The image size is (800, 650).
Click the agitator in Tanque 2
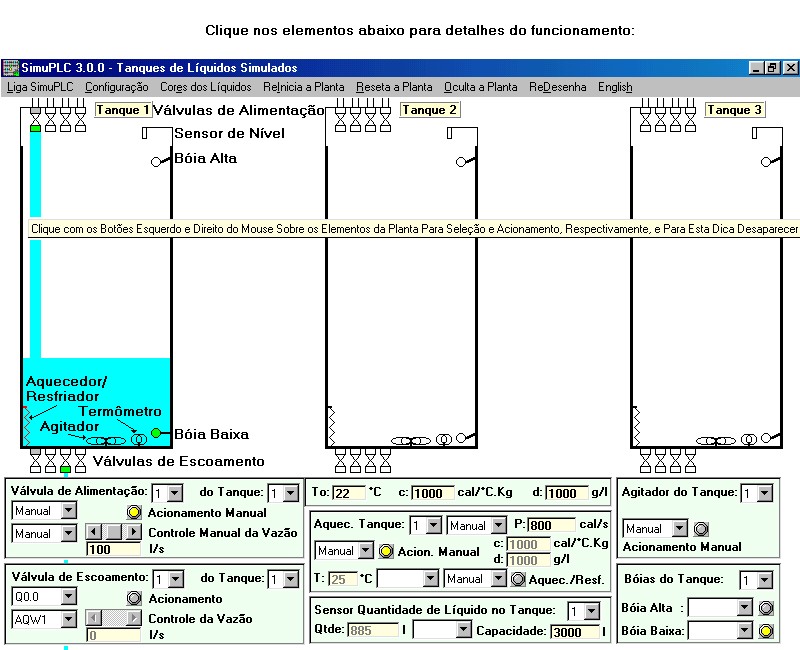pyautogui.click(x=411, y=440)
